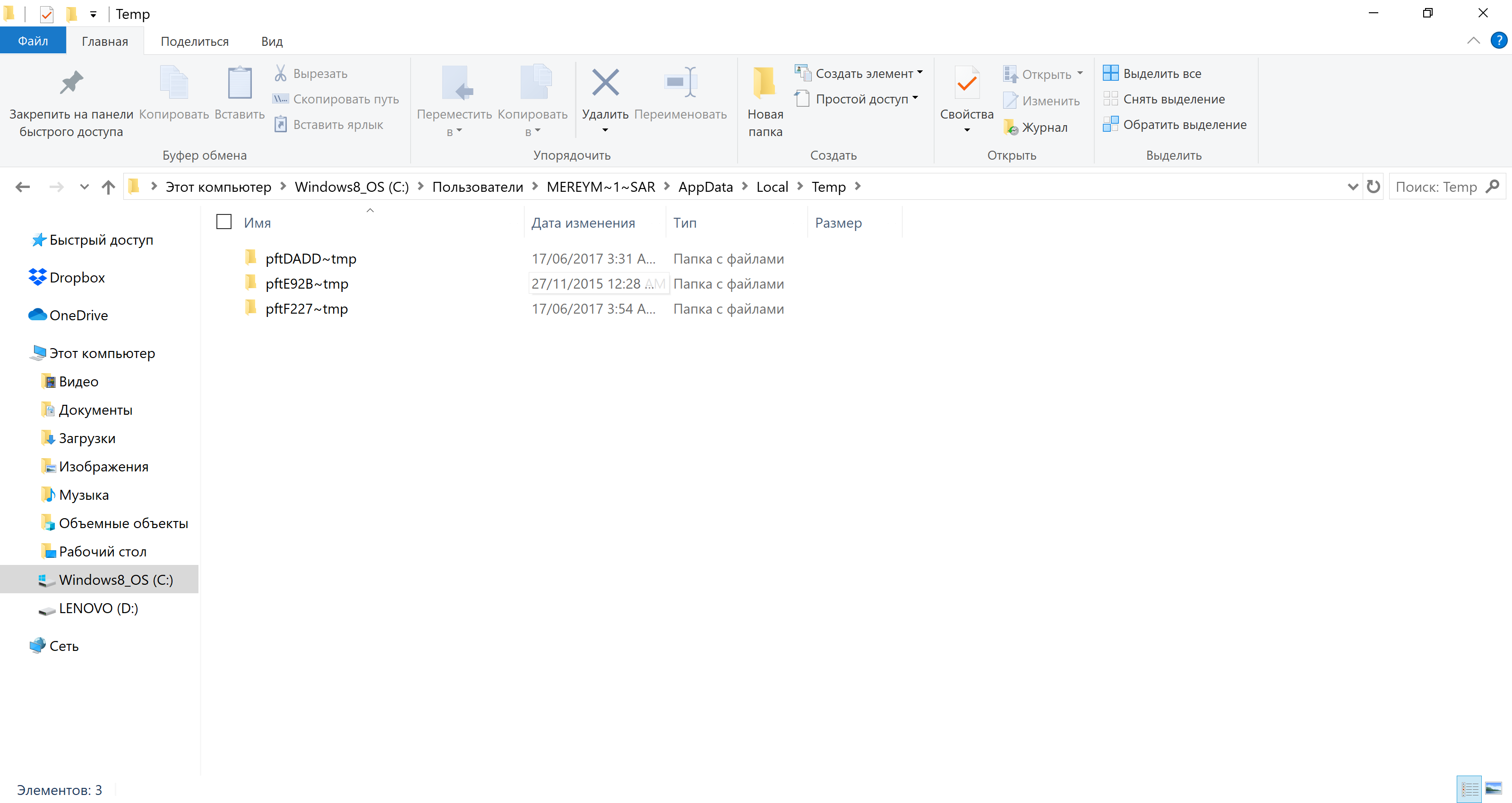This screenshot has width=1512, height=803.
Task: Click the Вставить ярлык icon
Action: click(280, 124)
